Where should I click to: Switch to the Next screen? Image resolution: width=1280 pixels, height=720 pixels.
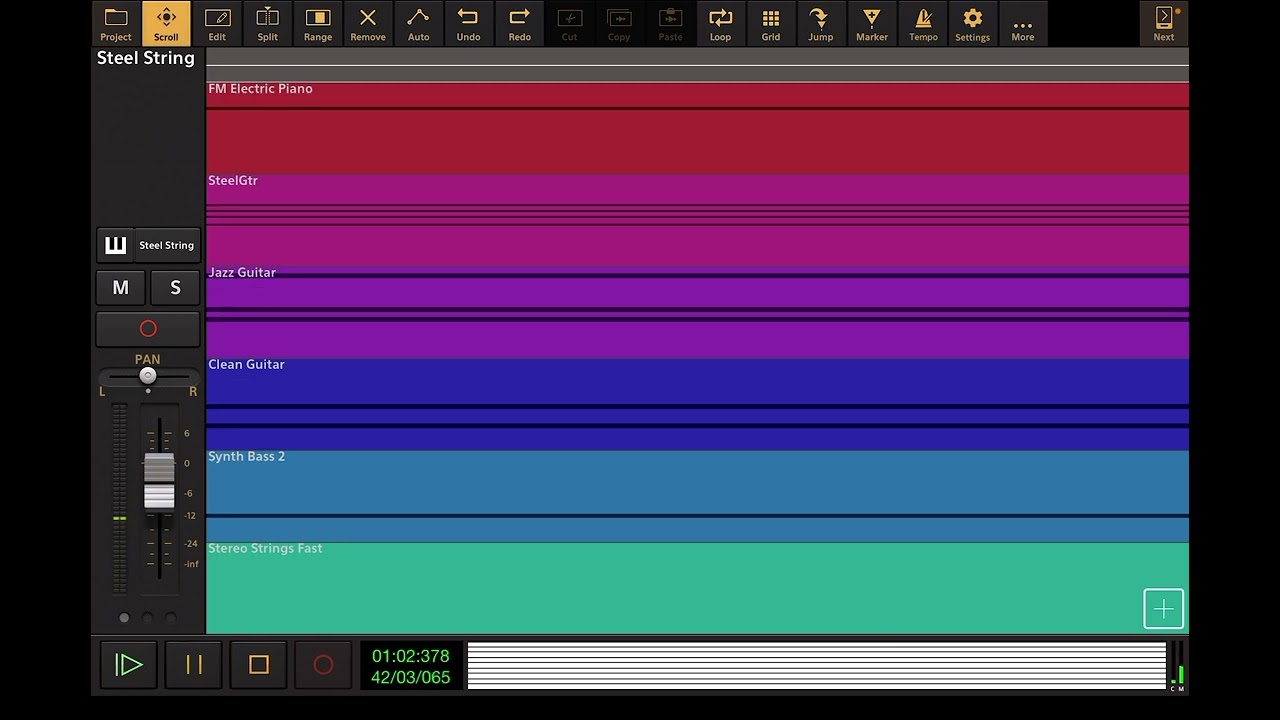click(1164, 24)
